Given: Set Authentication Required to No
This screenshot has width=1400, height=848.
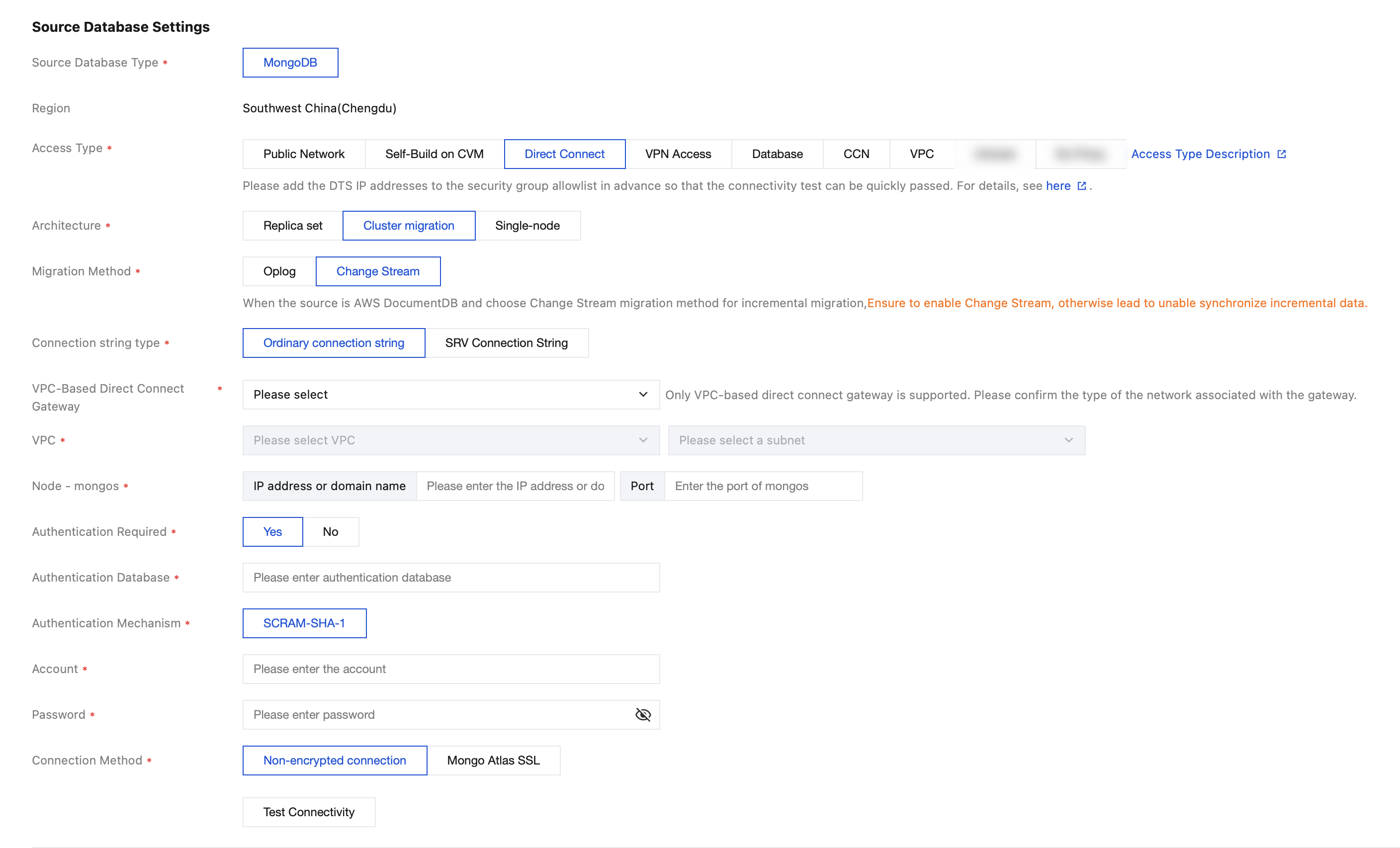Looking at the screenshot, I should click(x=330, y=532).
